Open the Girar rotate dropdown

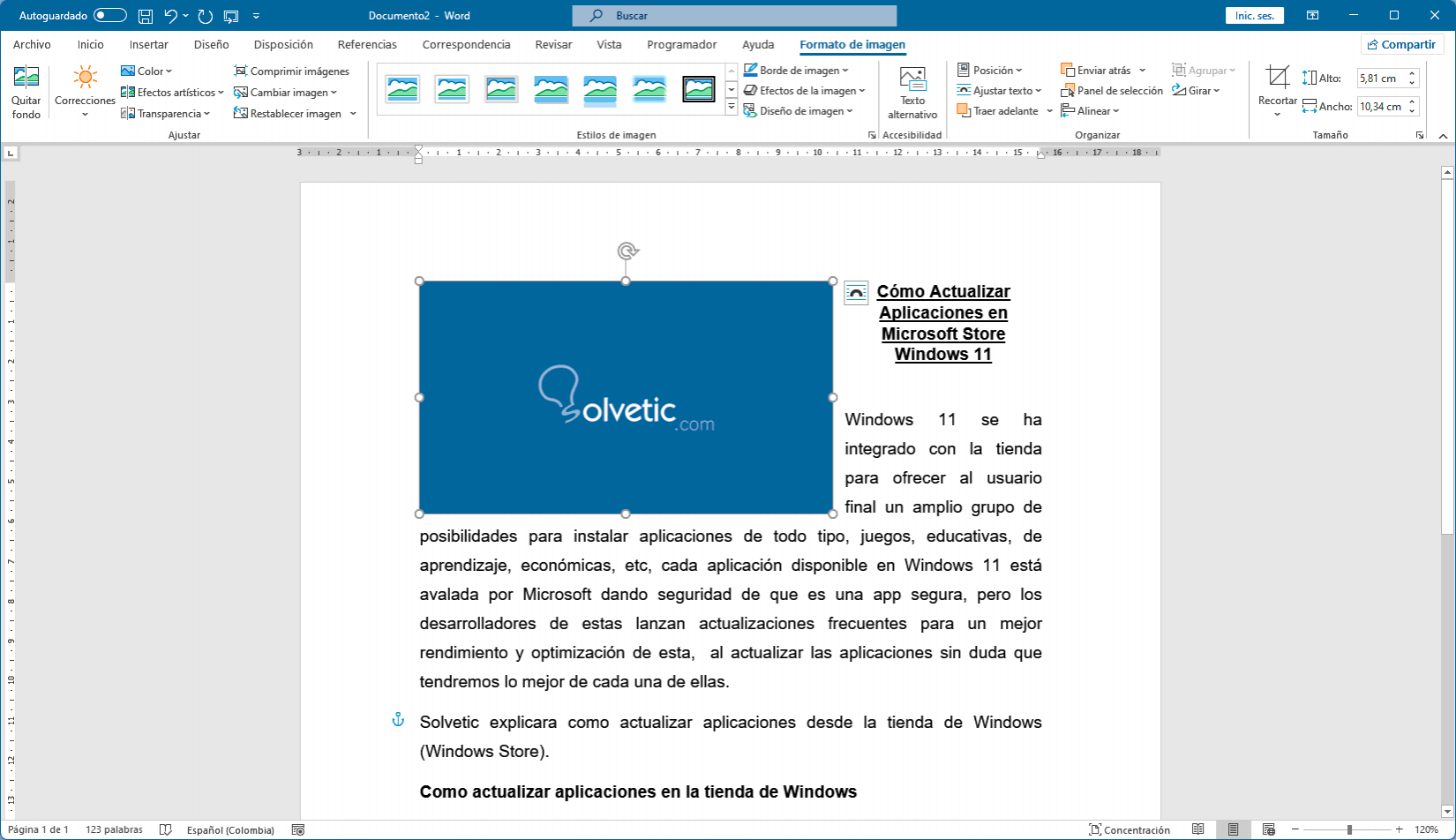(1196, 91)
